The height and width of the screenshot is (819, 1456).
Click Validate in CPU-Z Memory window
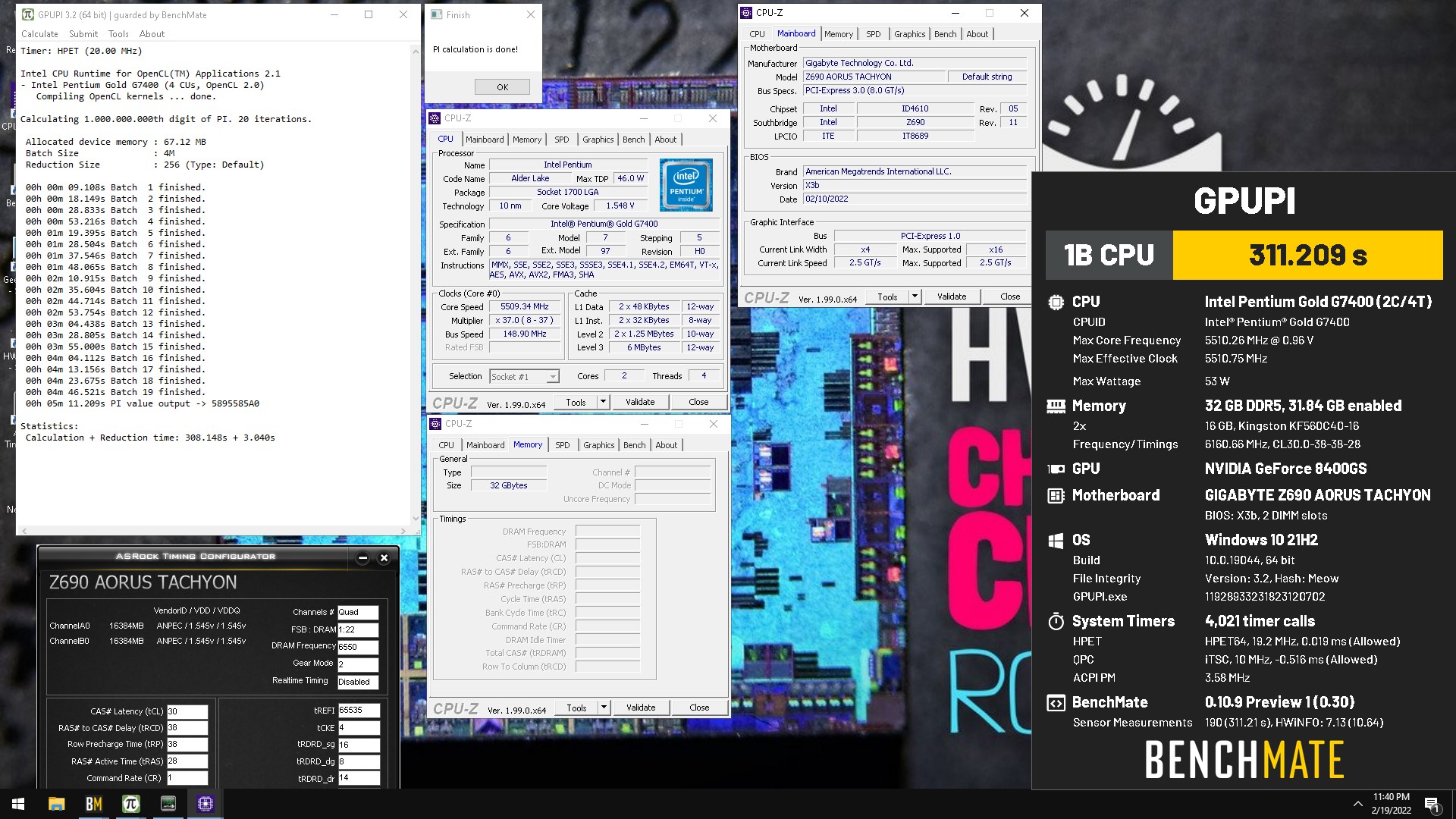(641, 708)
